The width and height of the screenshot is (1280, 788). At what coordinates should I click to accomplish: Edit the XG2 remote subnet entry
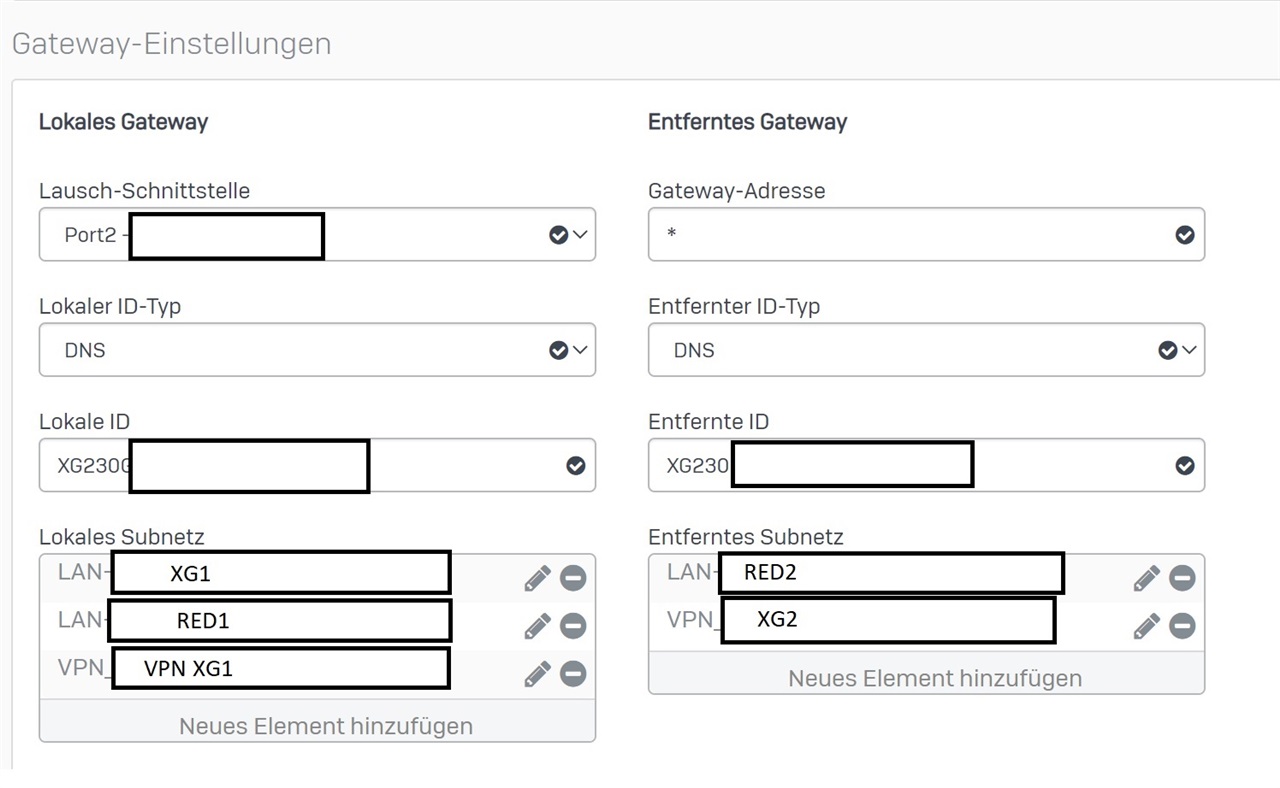coord(1146,626)
